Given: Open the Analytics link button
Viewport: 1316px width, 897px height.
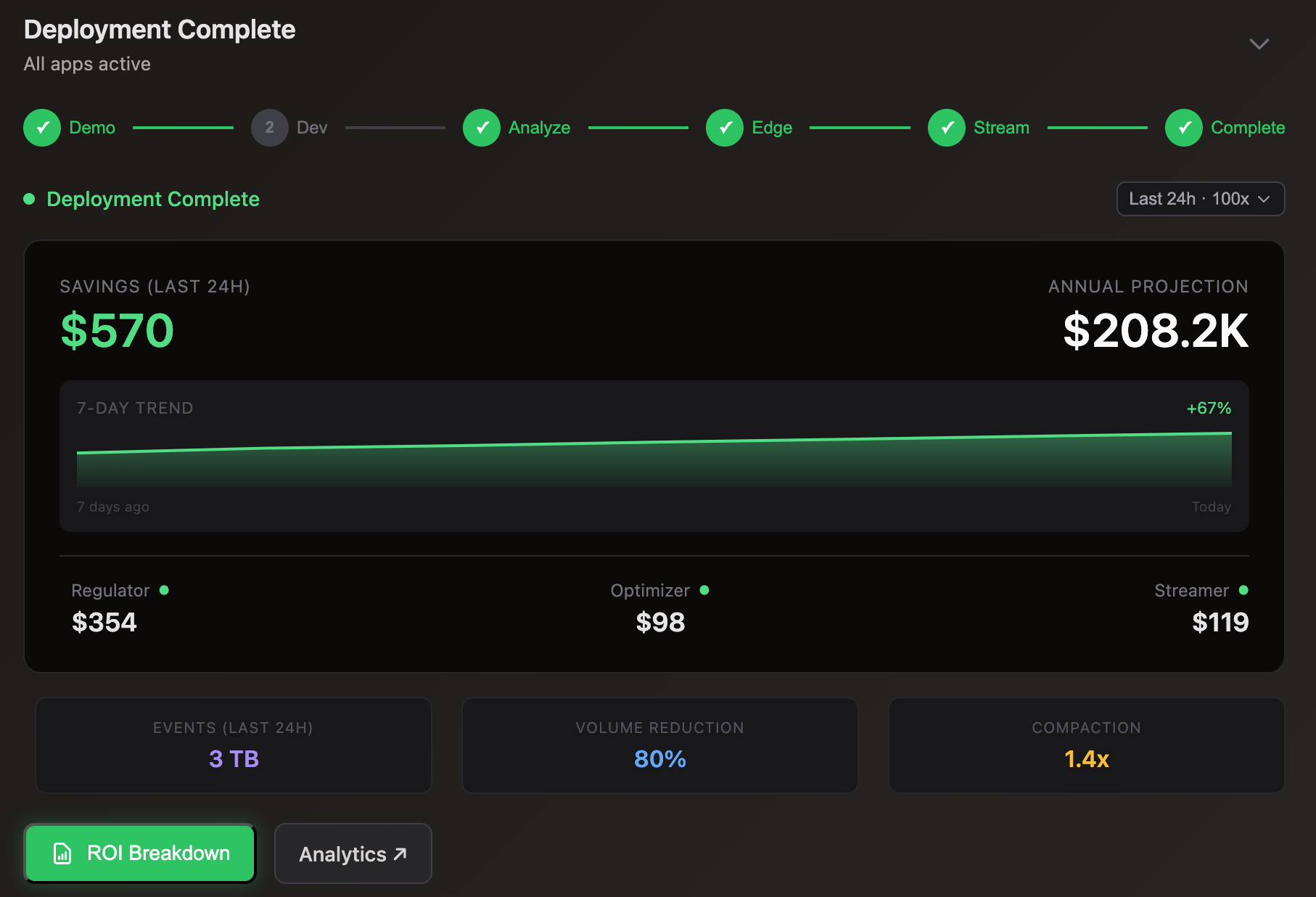Looking at the screenshot, I should [x=353, y=854].
